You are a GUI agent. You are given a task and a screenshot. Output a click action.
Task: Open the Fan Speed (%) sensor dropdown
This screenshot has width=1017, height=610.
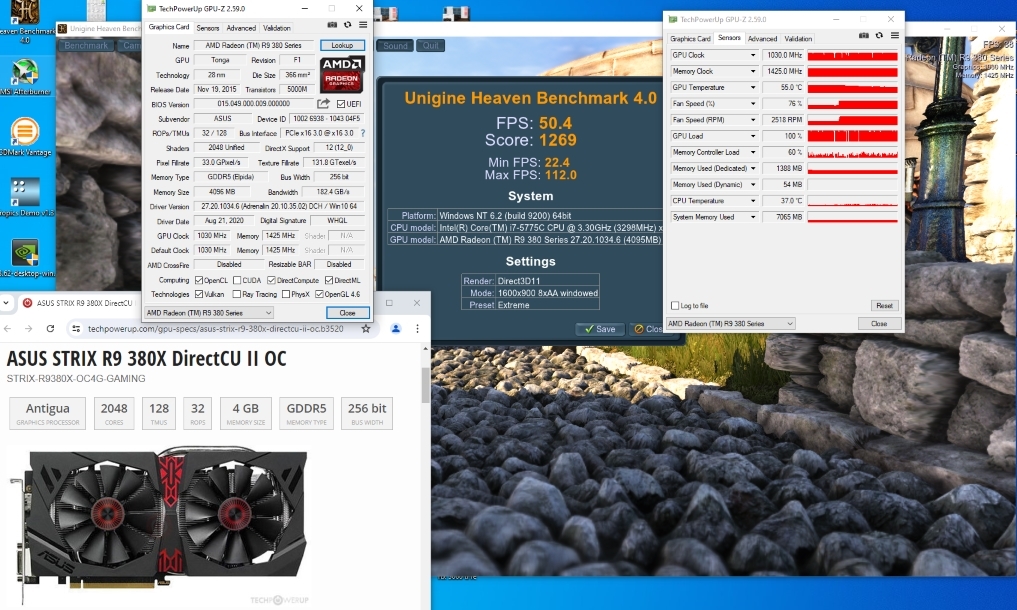click(x=752, y=104)
